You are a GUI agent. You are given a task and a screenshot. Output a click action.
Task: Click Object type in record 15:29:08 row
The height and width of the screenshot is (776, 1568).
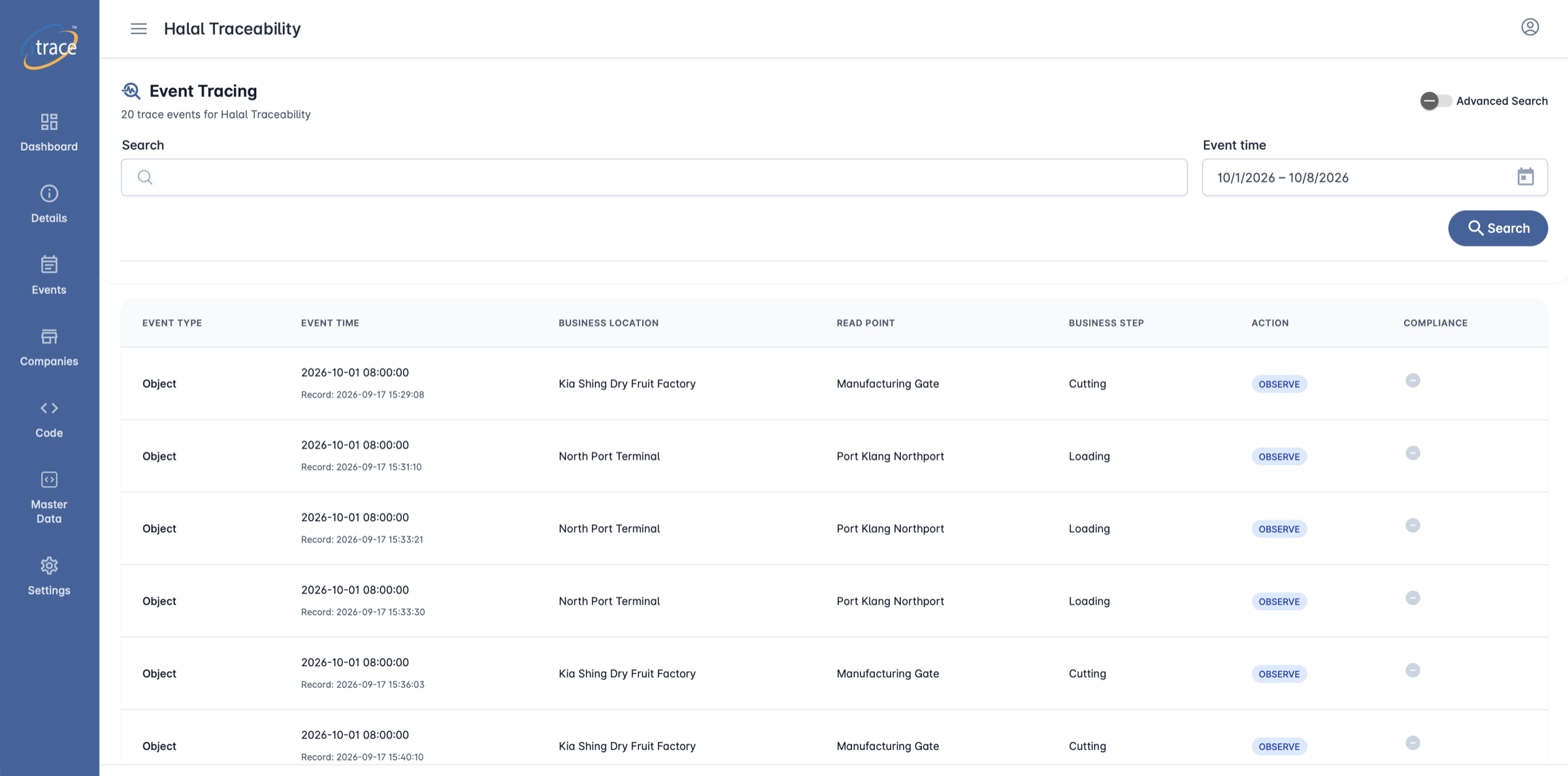159,383
